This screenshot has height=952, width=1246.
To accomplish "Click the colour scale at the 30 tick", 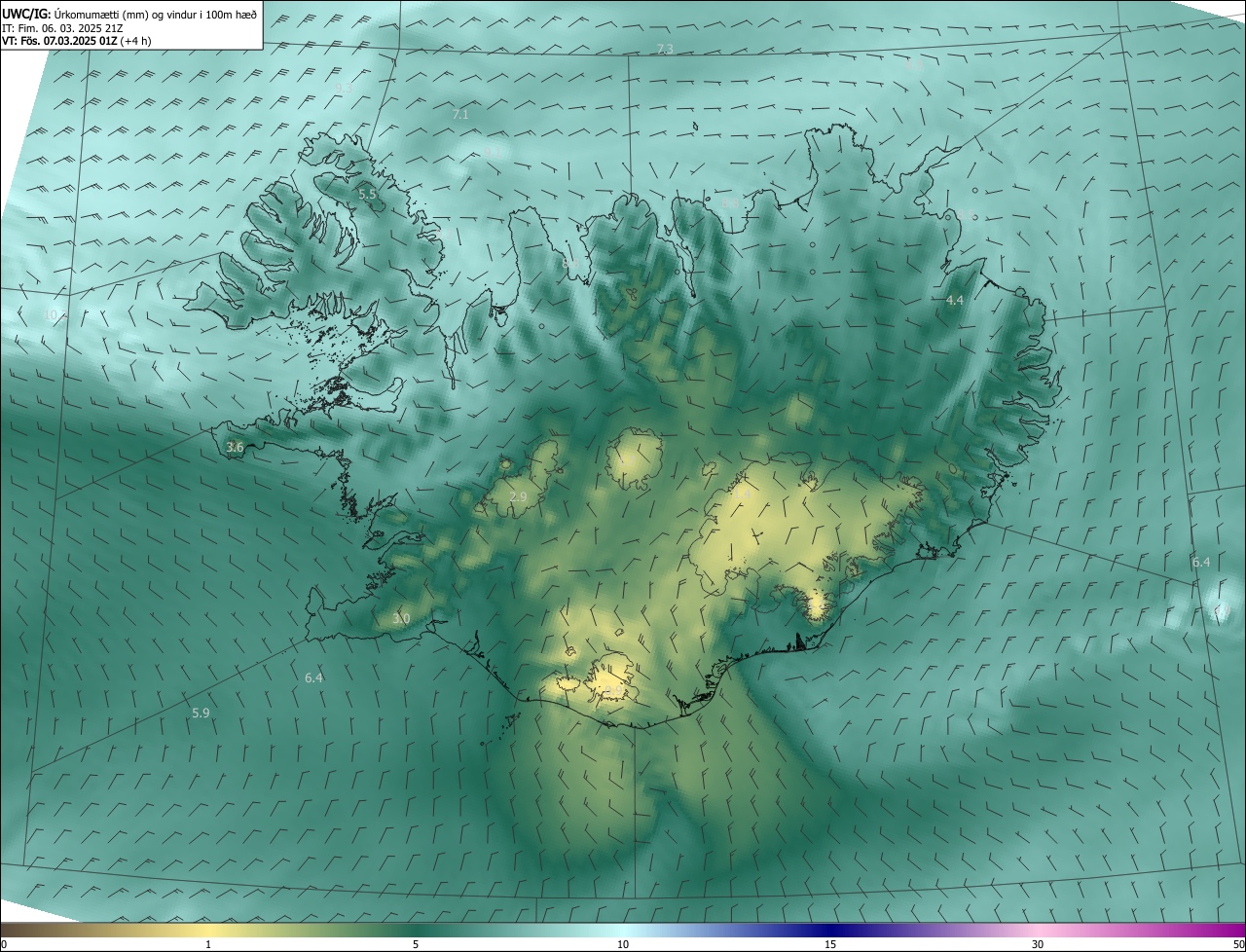I will tap(1038, 944).
